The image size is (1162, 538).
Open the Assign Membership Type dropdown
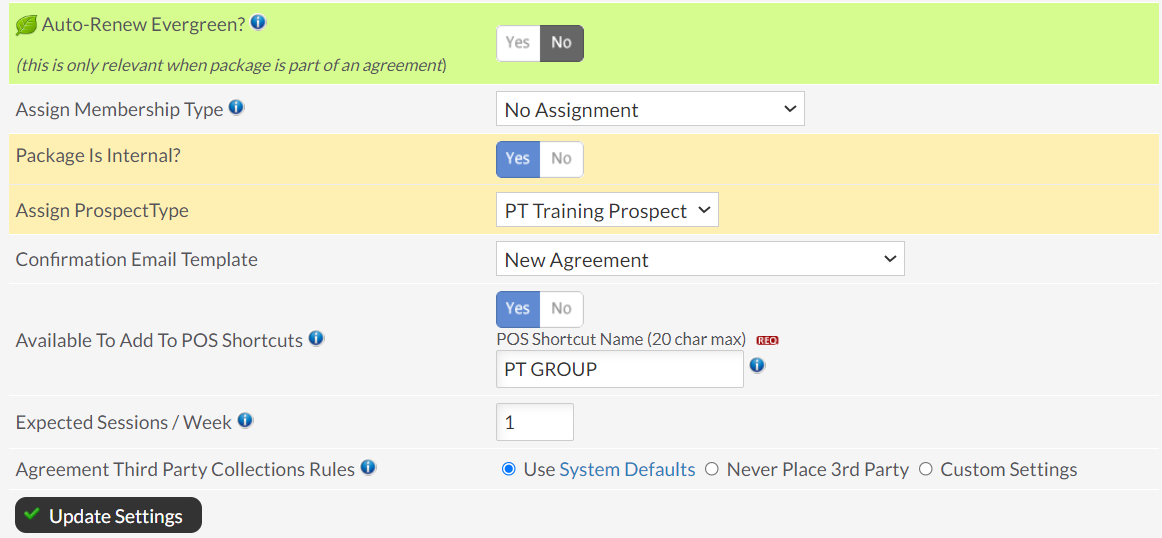tap(650, 110)
